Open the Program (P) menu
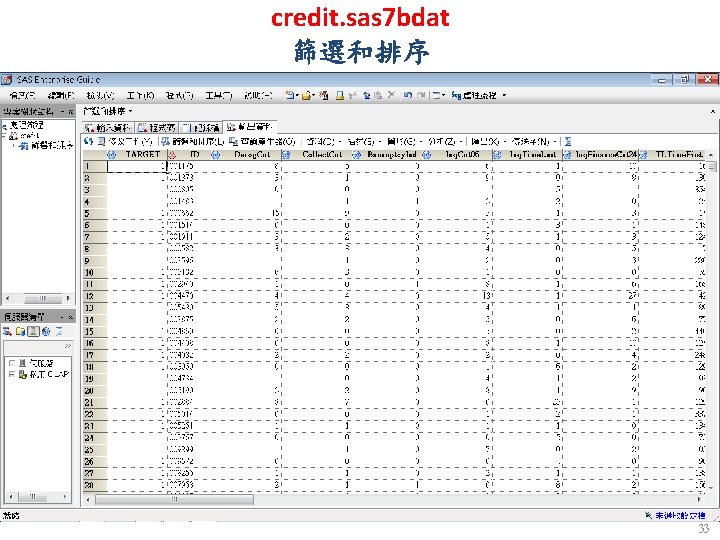The image size is (720, 540). pos(180,95)
